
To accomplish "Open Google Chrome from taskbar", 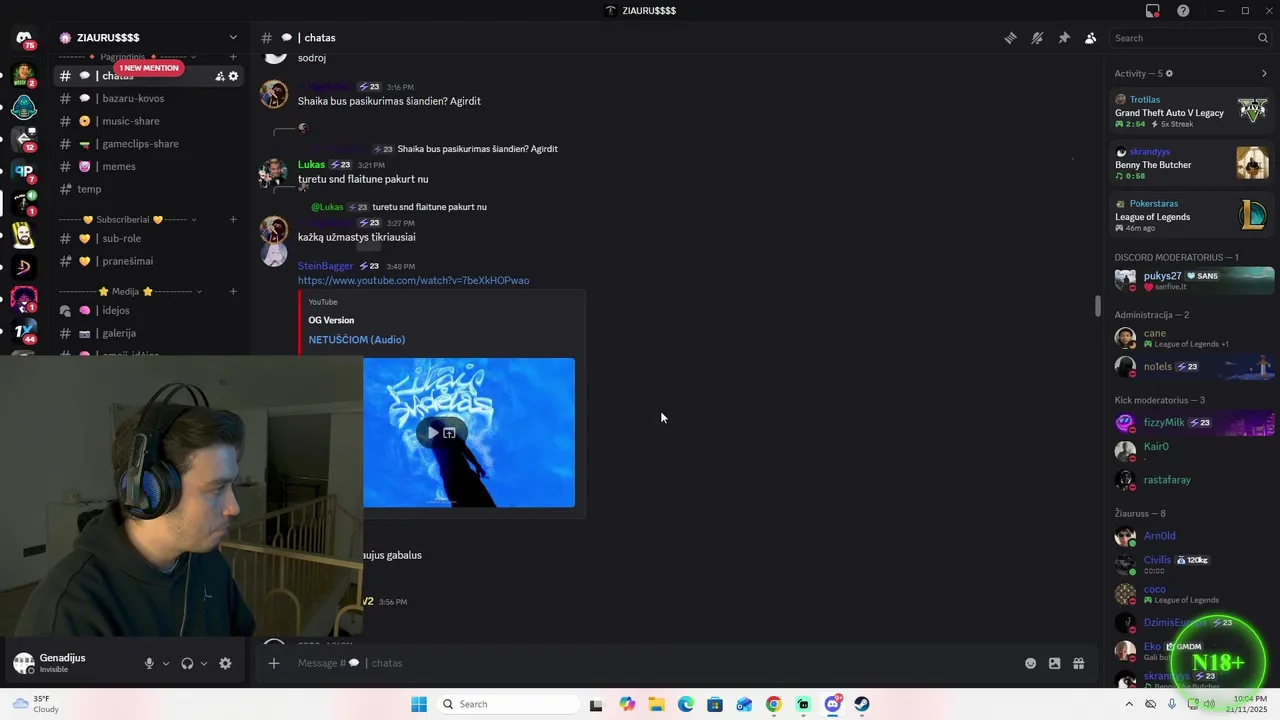I will click(773, 704).
